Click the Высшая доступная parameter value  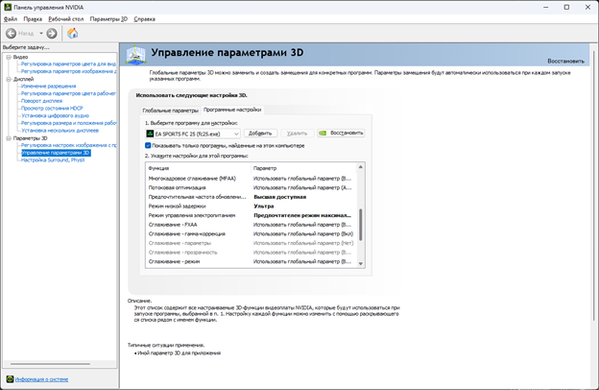[x=280, y=197]
